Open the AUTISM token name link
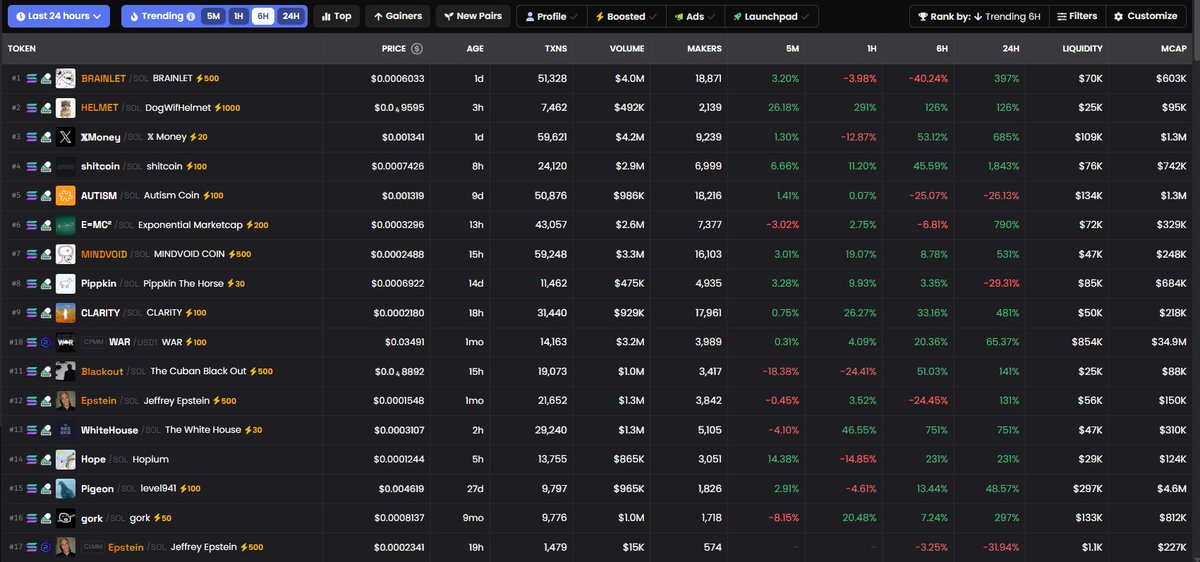 click(x=99, y=196)
